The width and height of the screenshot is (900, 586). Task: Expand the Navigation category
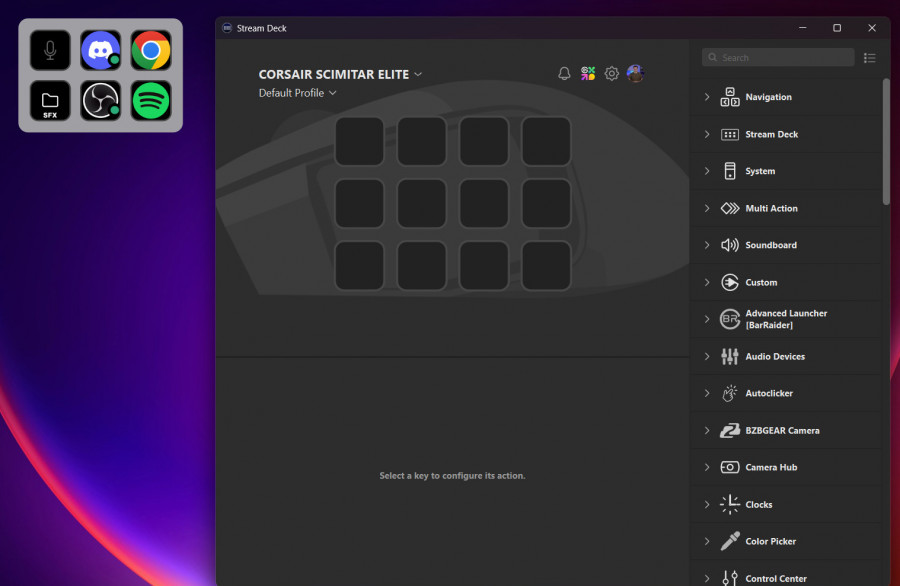(x=768, y=97)
